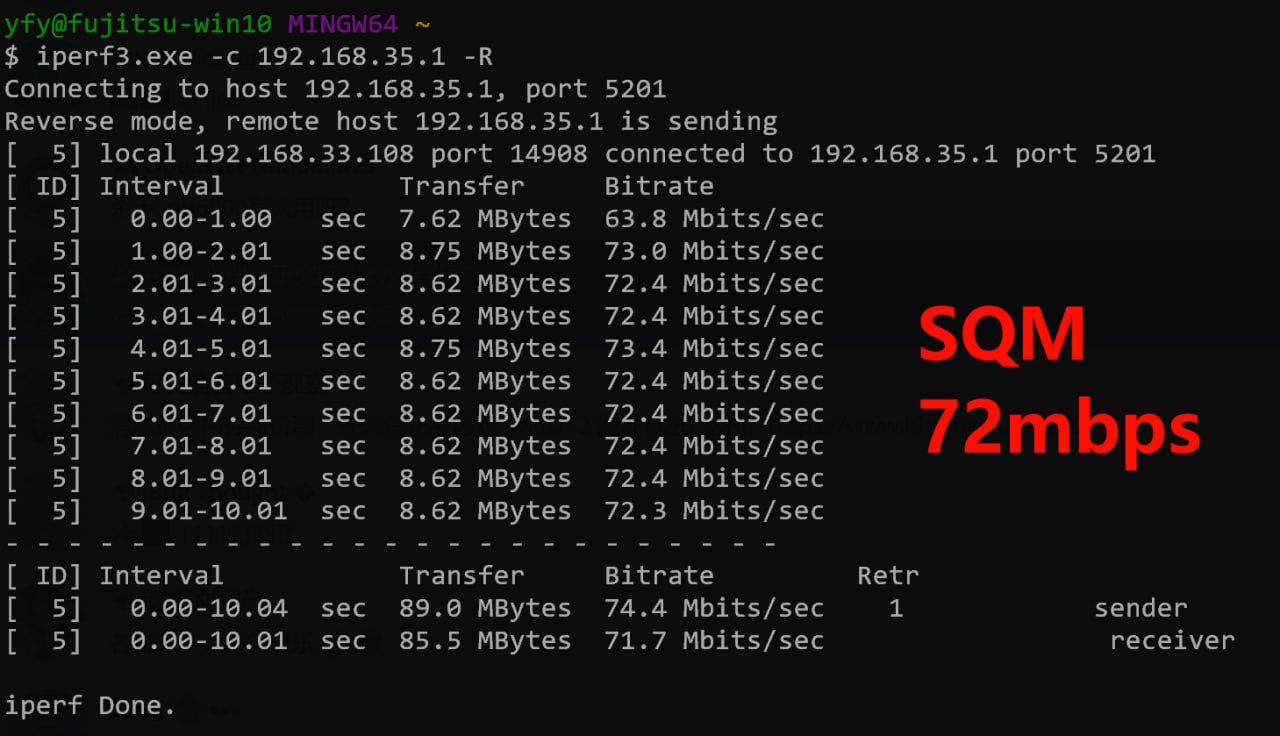The width and height of the screenshot is (1280, 736).
Task: Click the Retr column header
Action: [887, 576]
